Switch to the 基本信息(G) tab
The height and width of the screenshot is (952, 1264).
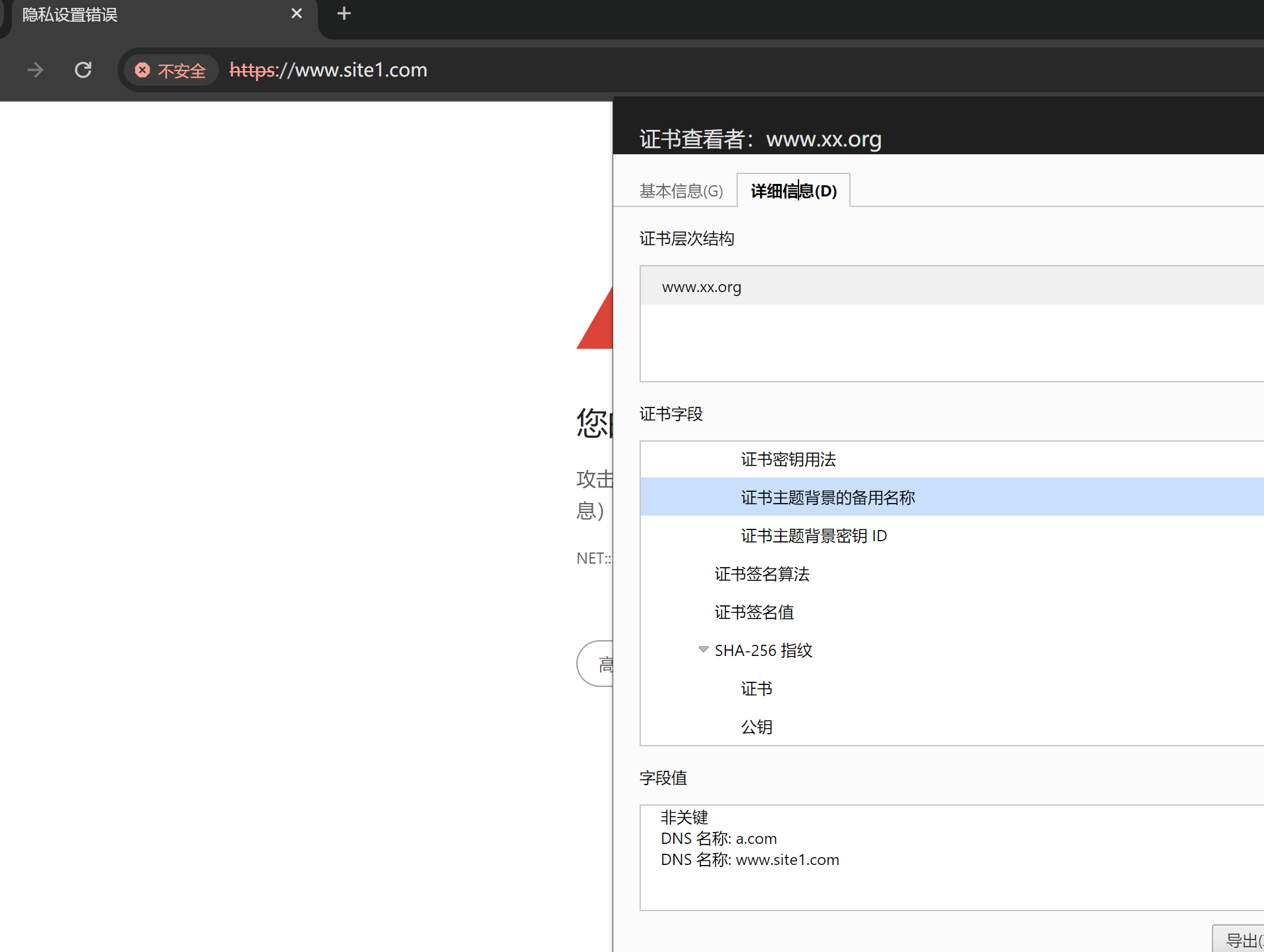(680, 191)
